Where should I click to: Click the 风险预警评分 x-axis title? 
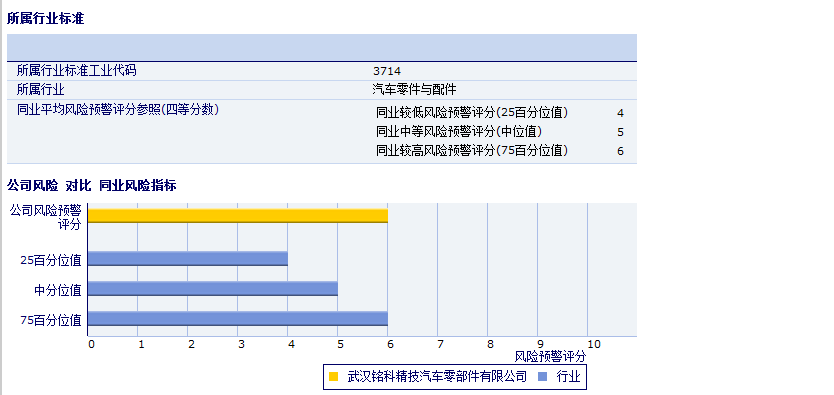point(551,356)
